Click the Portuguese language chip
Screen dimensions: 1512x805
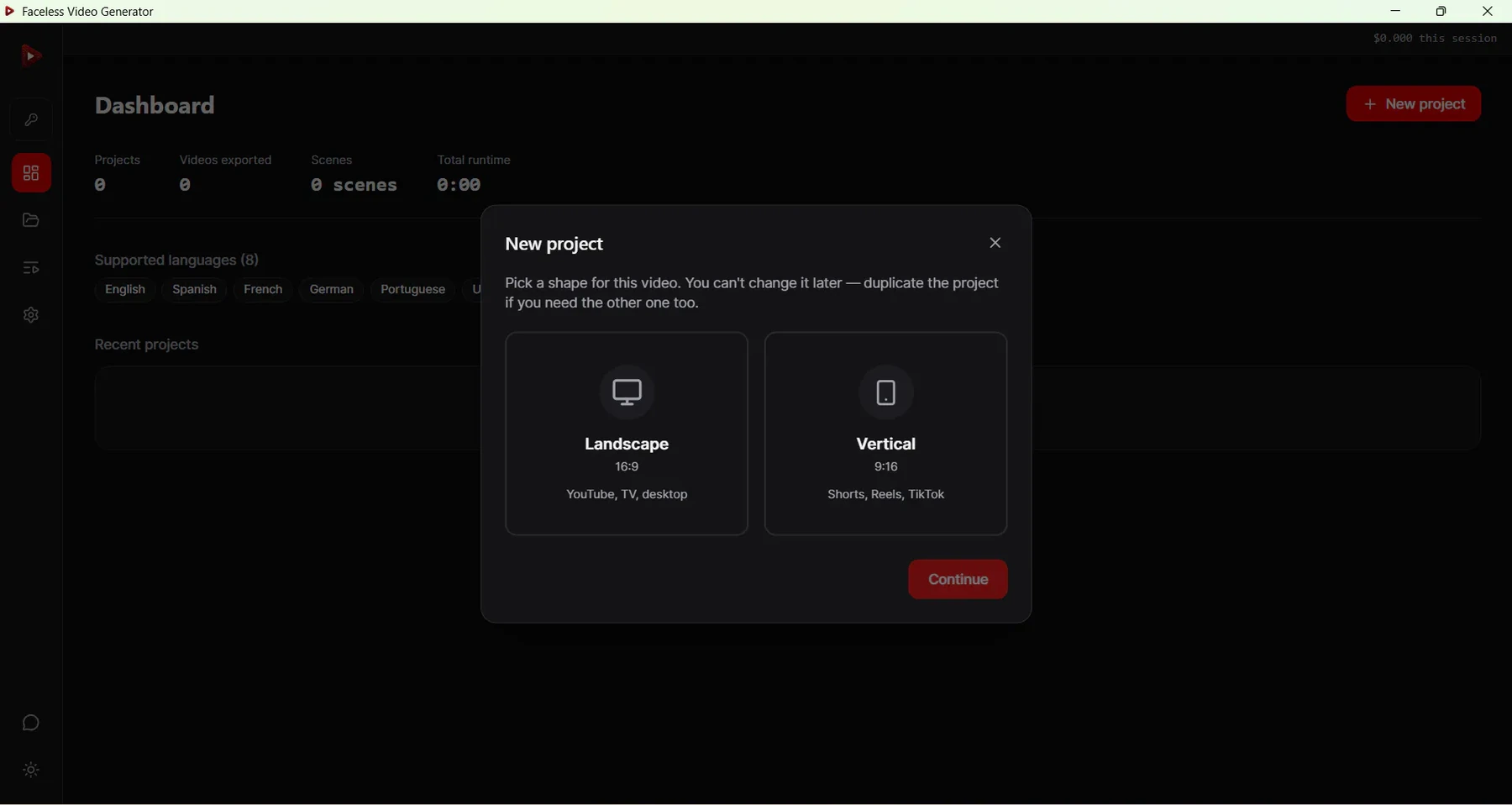click(412, 290)
